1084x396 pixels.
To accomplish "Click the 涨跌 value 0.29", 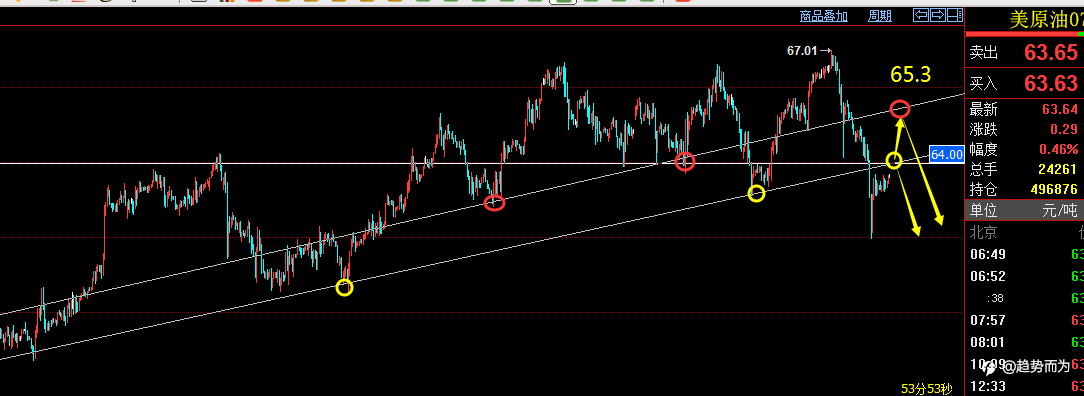I will (x=1065, y=129).
